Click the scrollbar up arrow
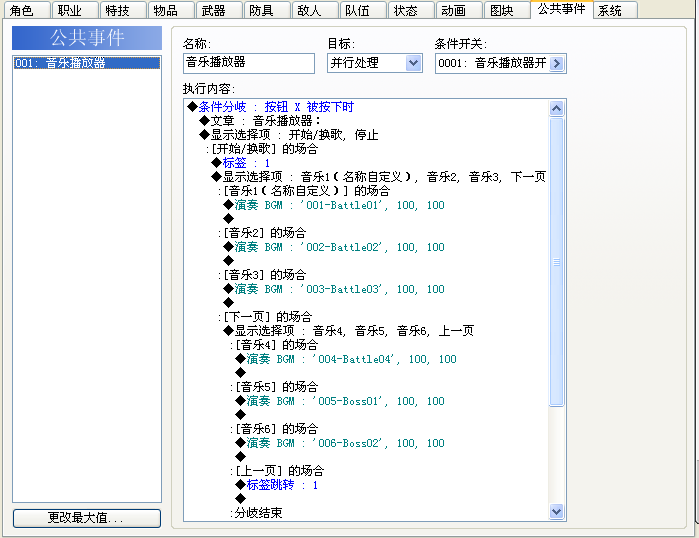 pyautogui.click(x=556, y=108)
